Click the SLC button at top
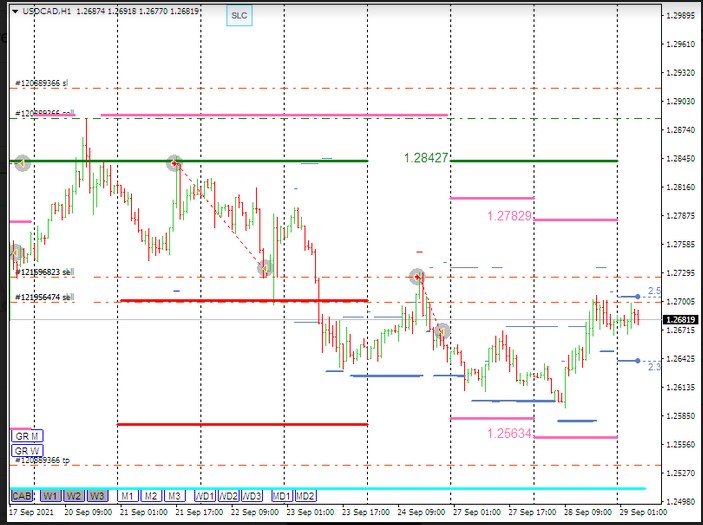The height and width of the screenshot is (525, 703). click(239, 17)
